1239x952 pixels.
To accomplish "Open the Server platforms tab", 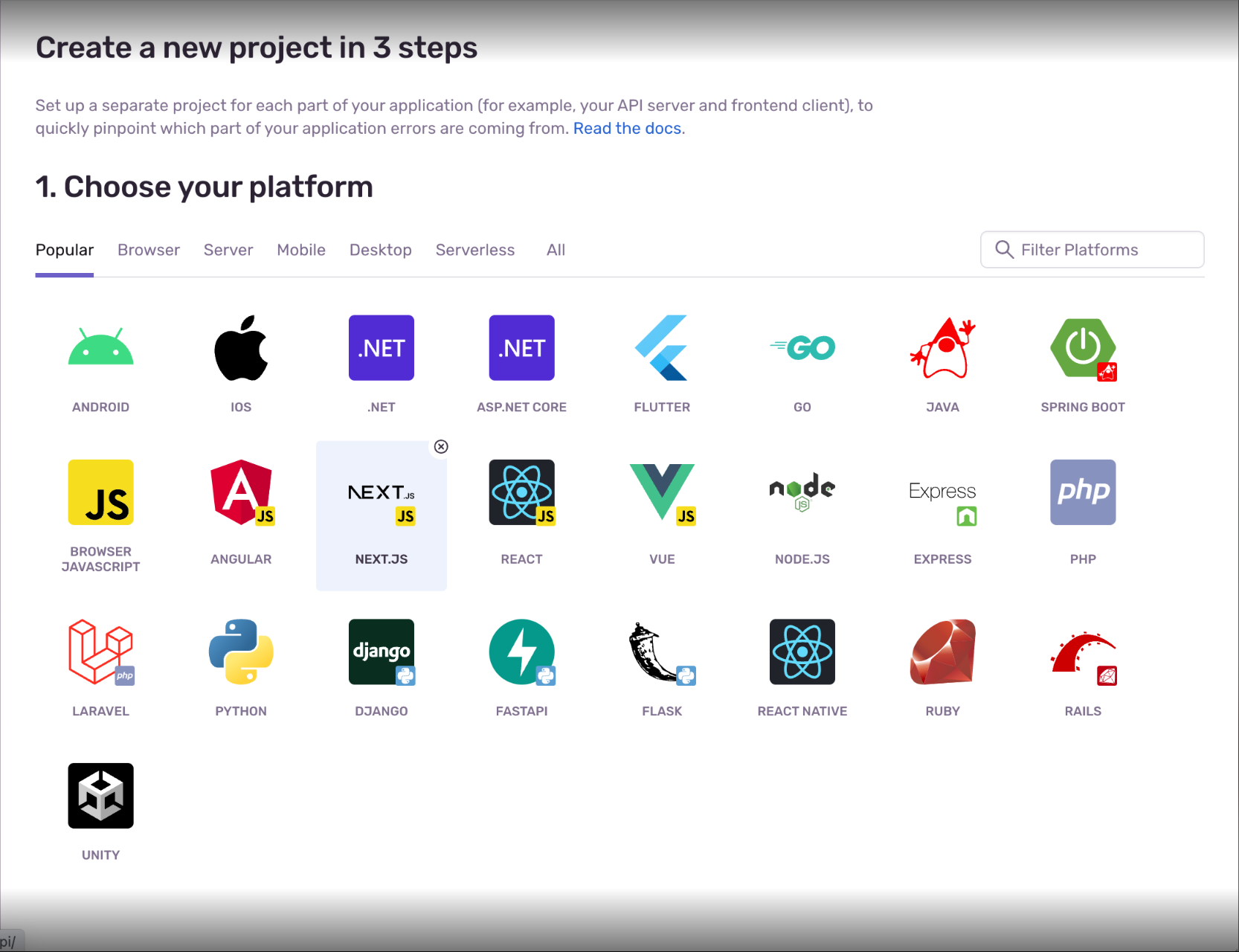I will (228, 250).
